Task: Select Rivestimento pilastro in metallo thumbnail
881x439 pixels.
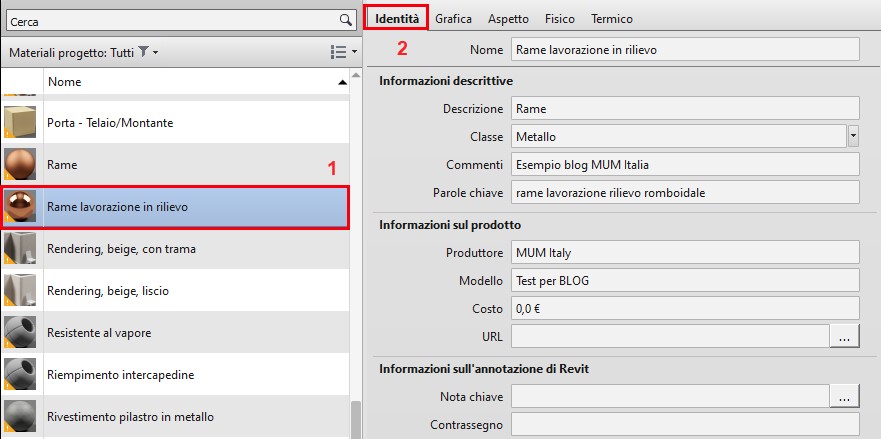Action: tap(20, 416)
